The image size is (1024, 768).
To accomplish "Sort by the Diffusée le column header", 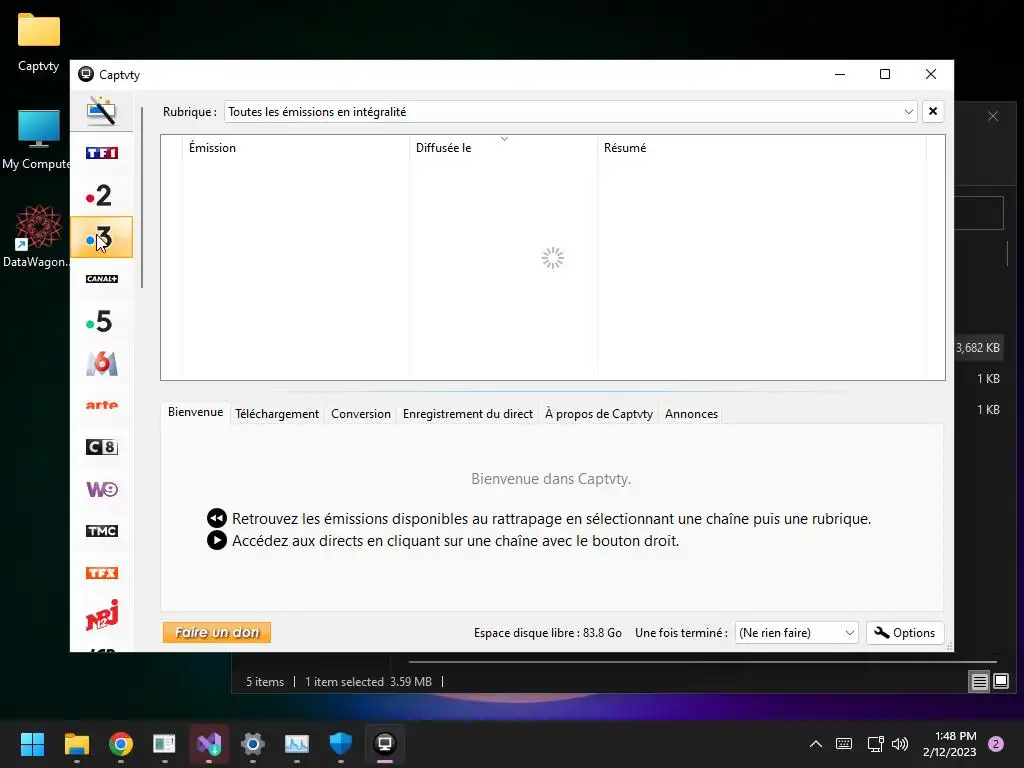I will click(x=503, y=148).
